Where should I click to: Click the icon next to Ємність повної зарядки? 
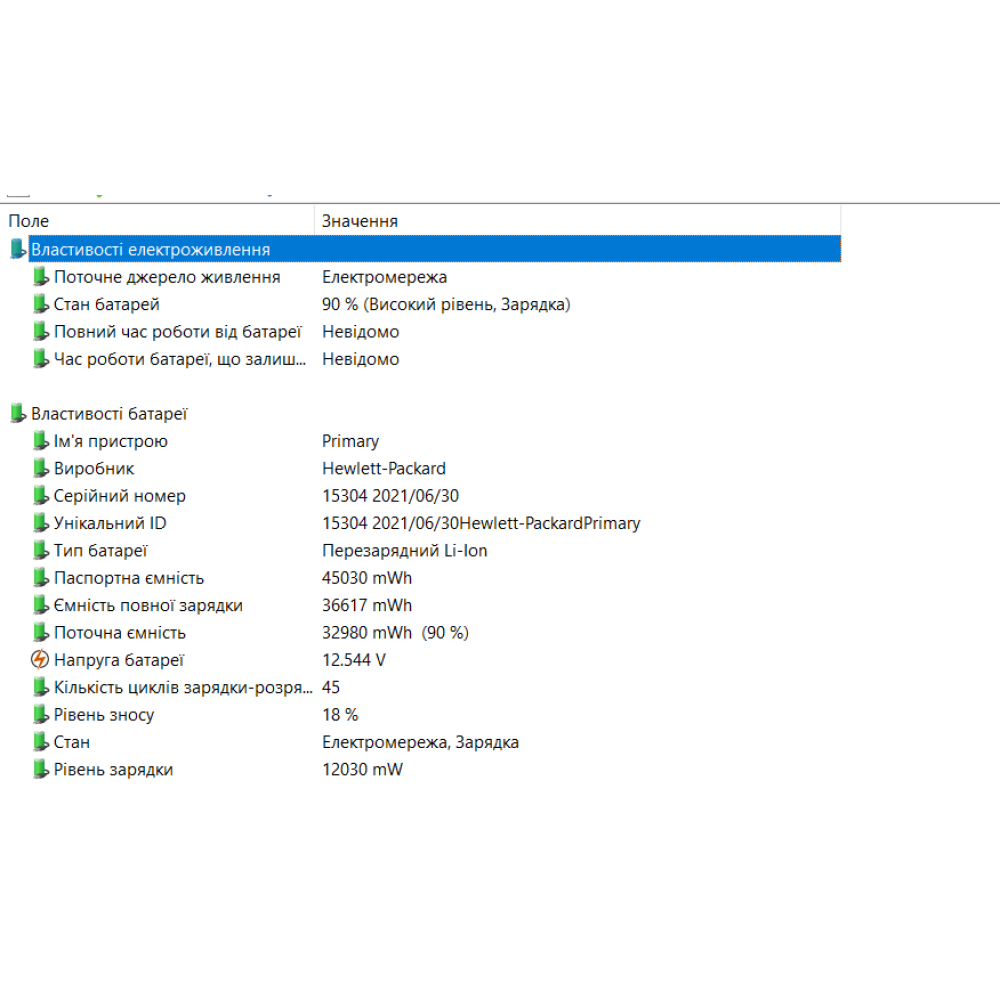tap(41, 605)
